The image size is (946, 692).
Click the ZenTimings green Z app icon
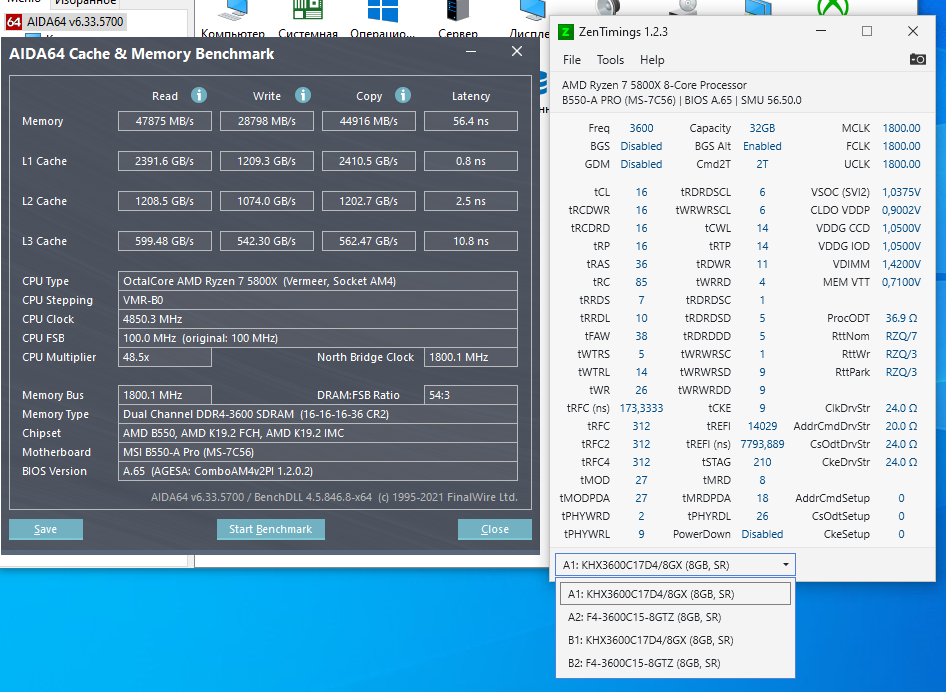click(x=565, y=32)
